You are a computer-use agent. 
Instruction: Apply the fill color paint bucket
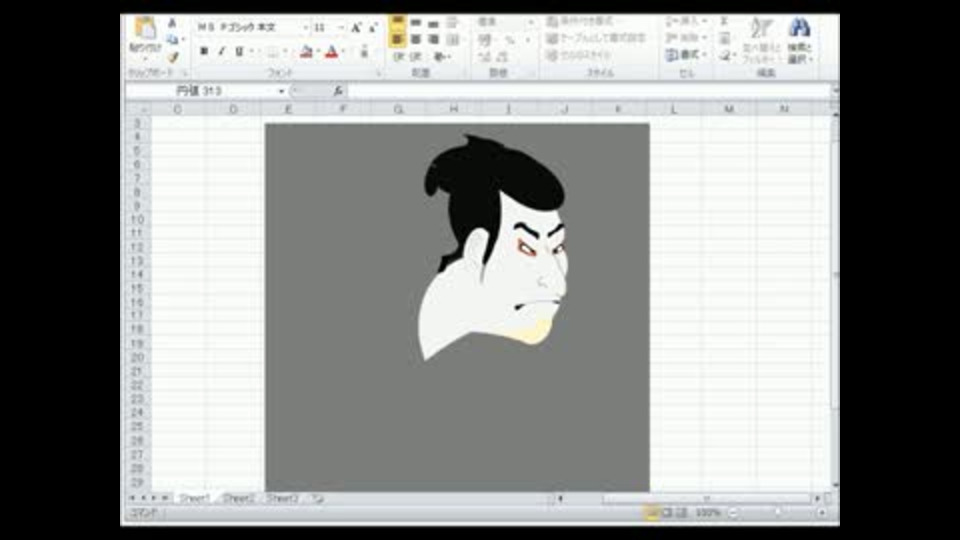tap(306, 52)
